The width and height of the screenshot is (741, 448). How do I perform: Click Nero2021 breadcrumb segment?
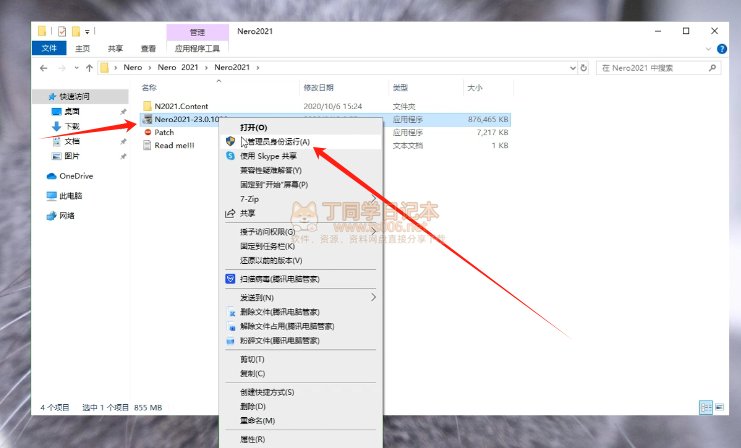click(232, 67)
